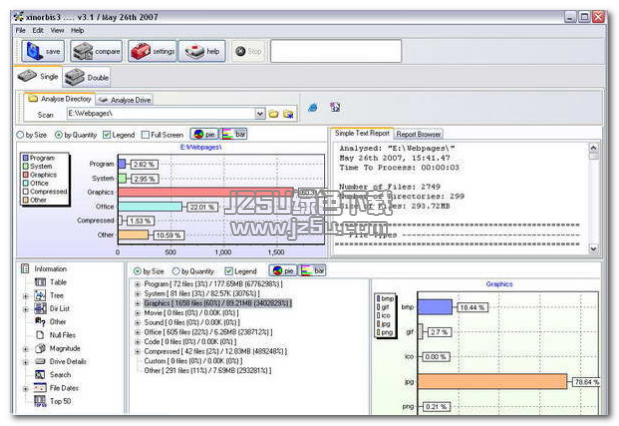The height and width of the screenshot is (426, 619).
Task: Open the Edit menu
Action: tap(38, 30)
